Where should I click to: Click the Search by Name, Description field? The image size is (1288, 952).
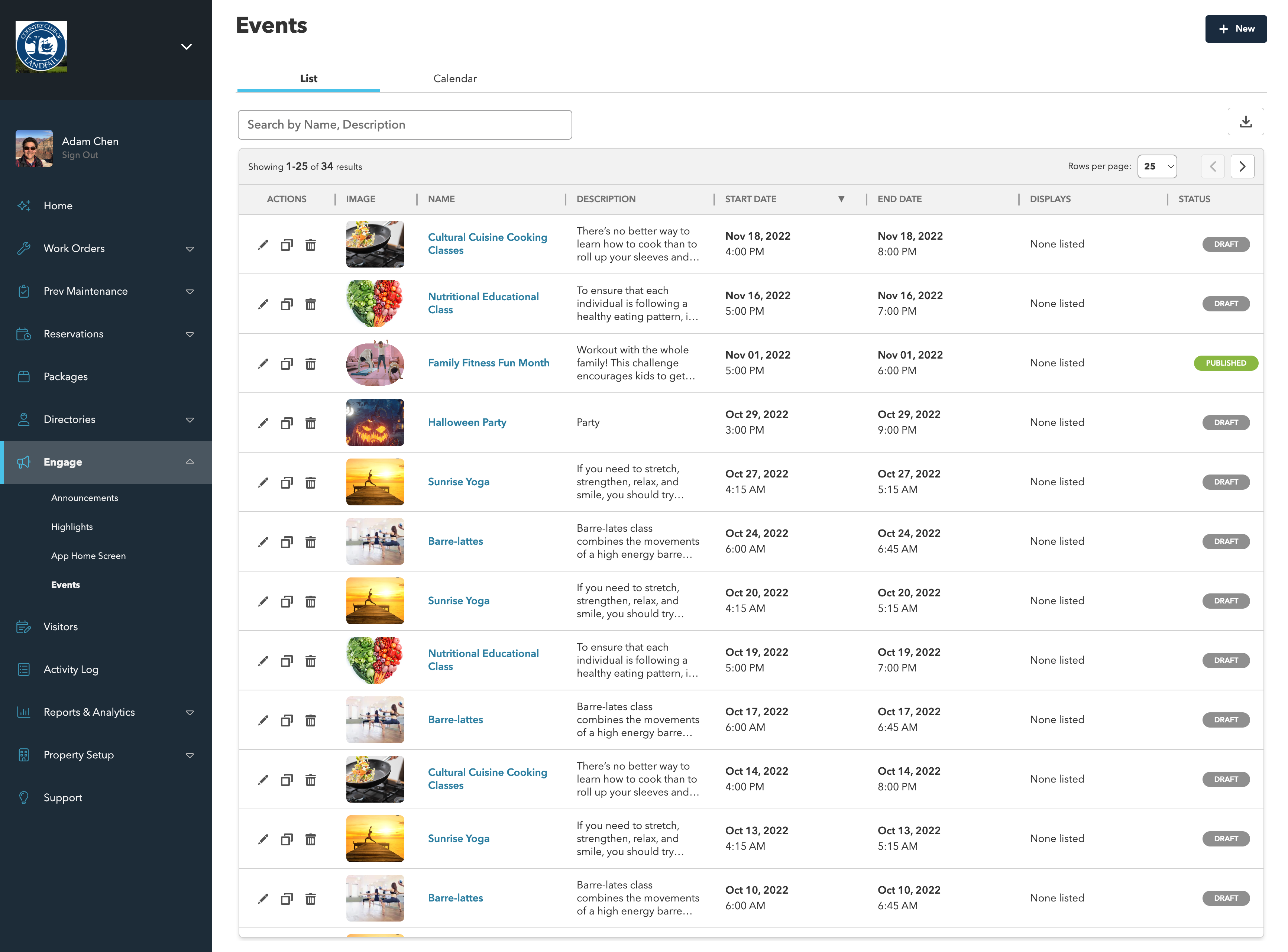pyautogui.click(x=405, y=124)
